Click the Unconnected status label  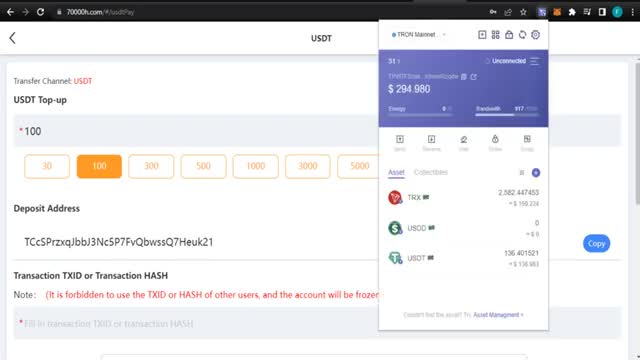pyautogui.click(x=509, y=61)
